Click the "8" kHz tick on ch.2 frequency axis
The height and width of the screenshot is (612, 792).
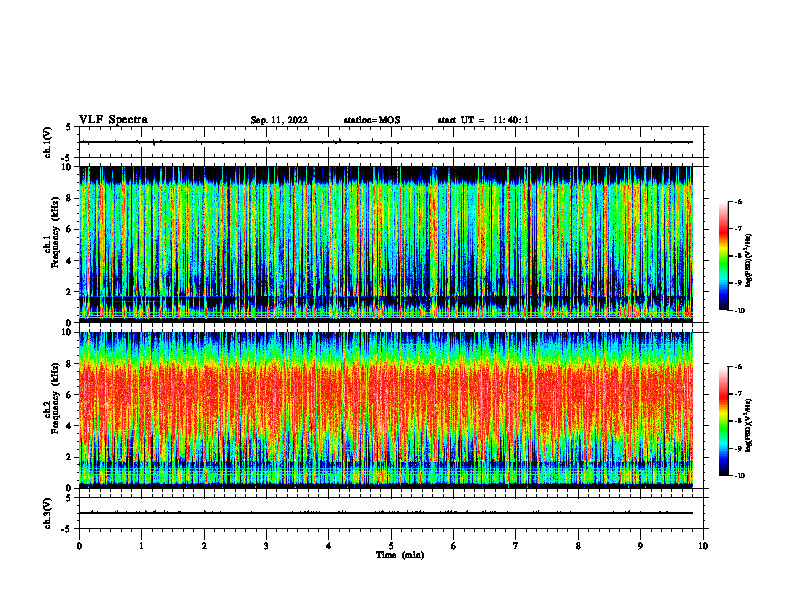click(70, 364)
